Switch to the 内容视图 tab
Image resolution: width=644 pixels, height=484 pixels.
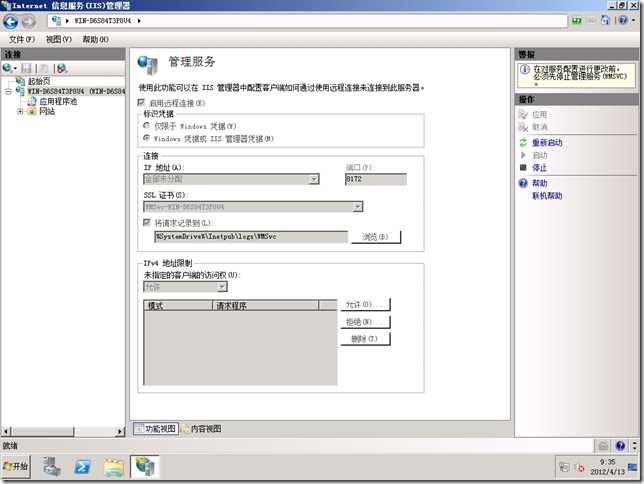(x=202, y=429)
